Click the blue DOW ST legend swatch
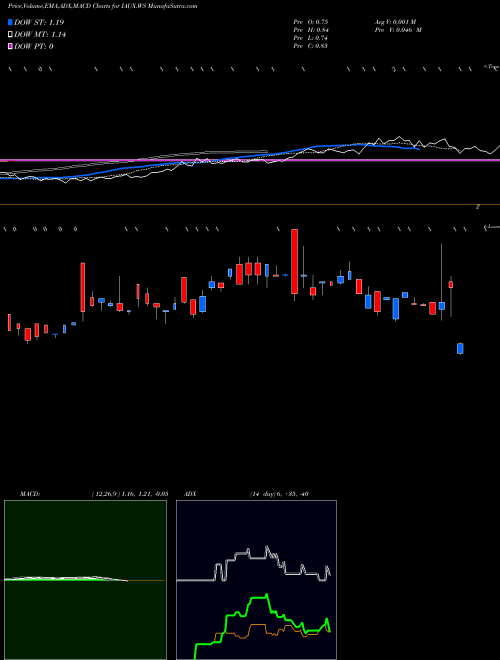 coord(11,22)
